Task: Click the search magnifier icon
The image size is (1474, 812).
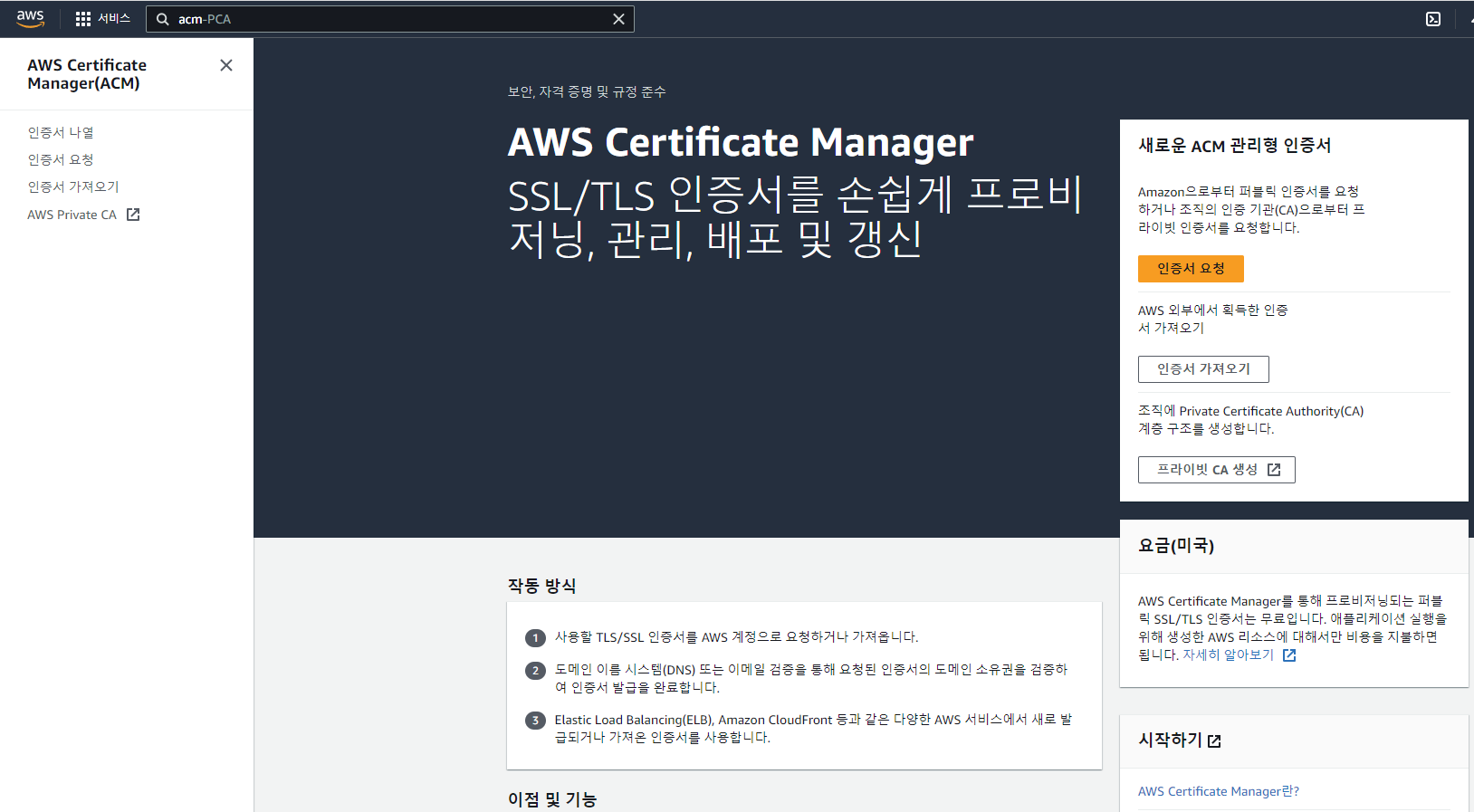Action: click(x=163, y=19)
